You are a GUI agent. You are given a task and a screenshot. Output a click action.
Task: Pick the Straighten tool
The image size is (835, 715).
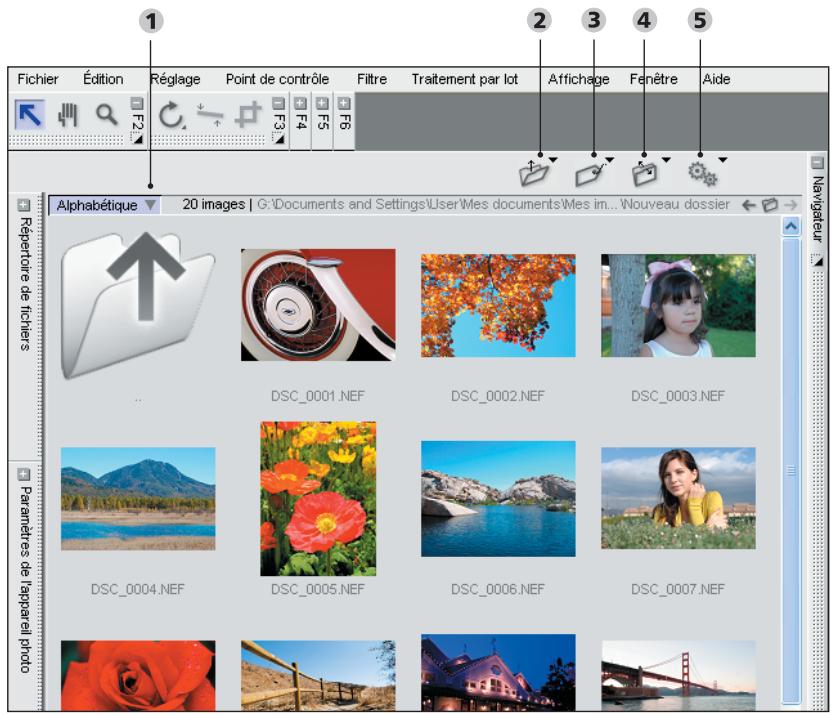point(210,115)
